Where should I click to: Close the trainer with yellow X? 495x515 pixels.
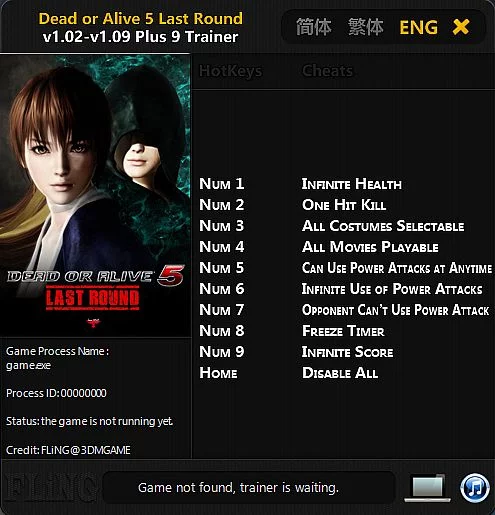(461, 27)
